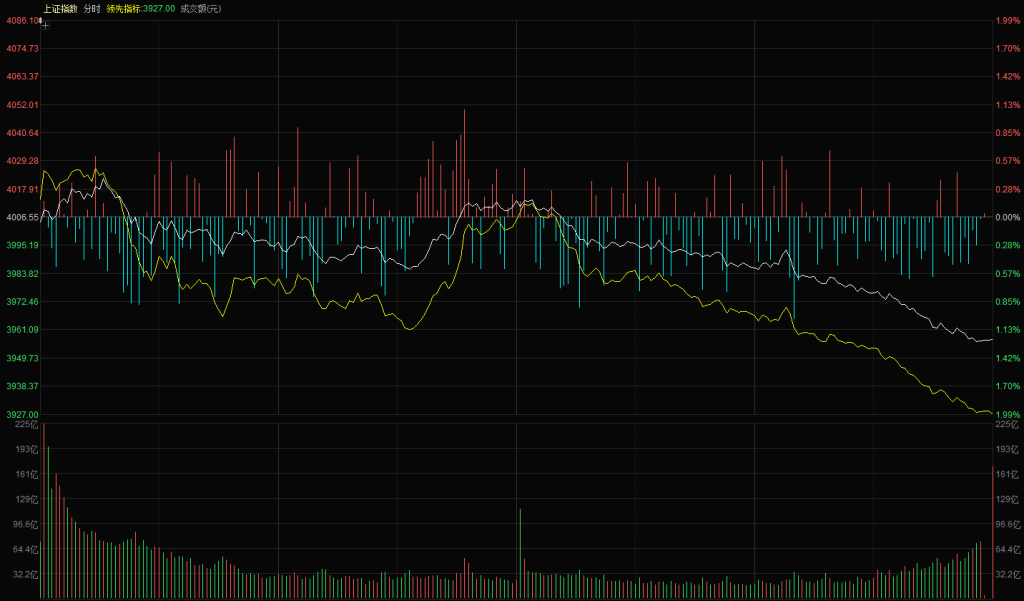Click the green 1.99% label at bottom of right axis
Image resolution: width=1024 pixels, height=601 pixels.
[x=1007, y=414]
